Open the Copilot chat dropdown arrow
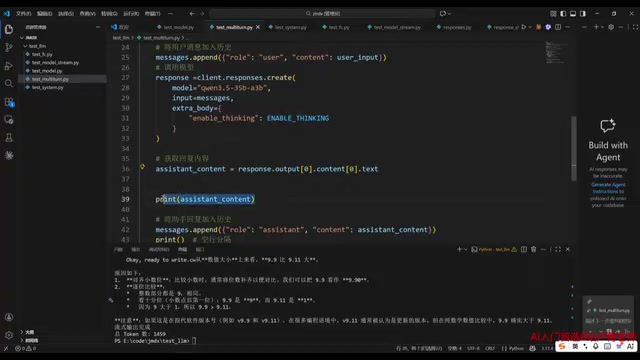Viewport: 640px width, 360px height. click(449, 13)
